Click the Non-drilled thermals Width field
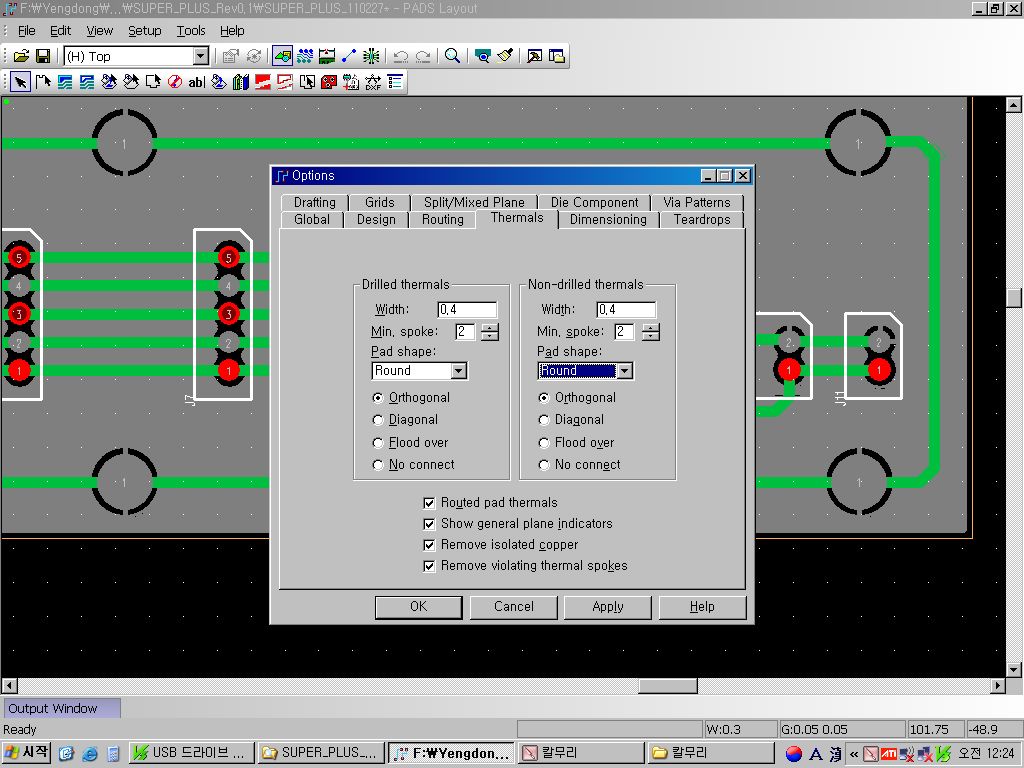 pos(626,310)
